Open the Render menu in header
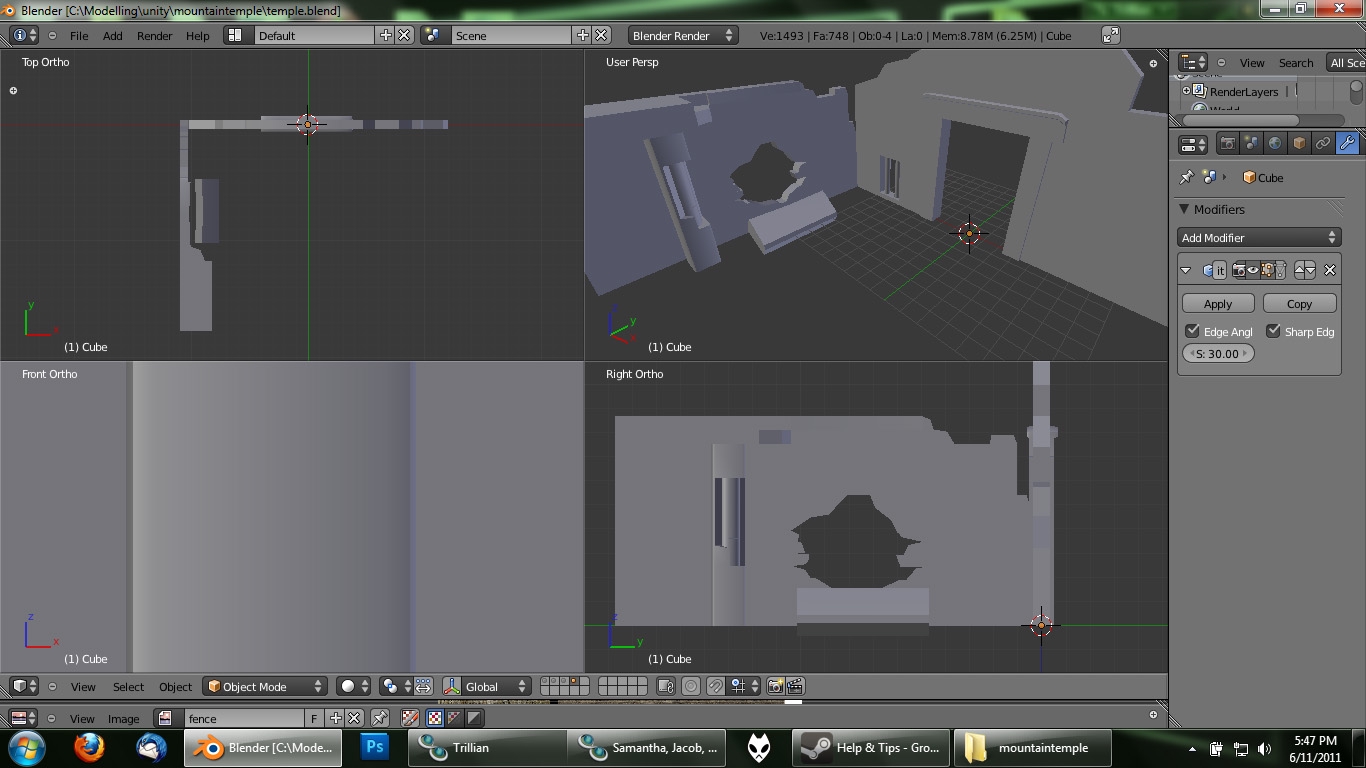 click(155, 36)
